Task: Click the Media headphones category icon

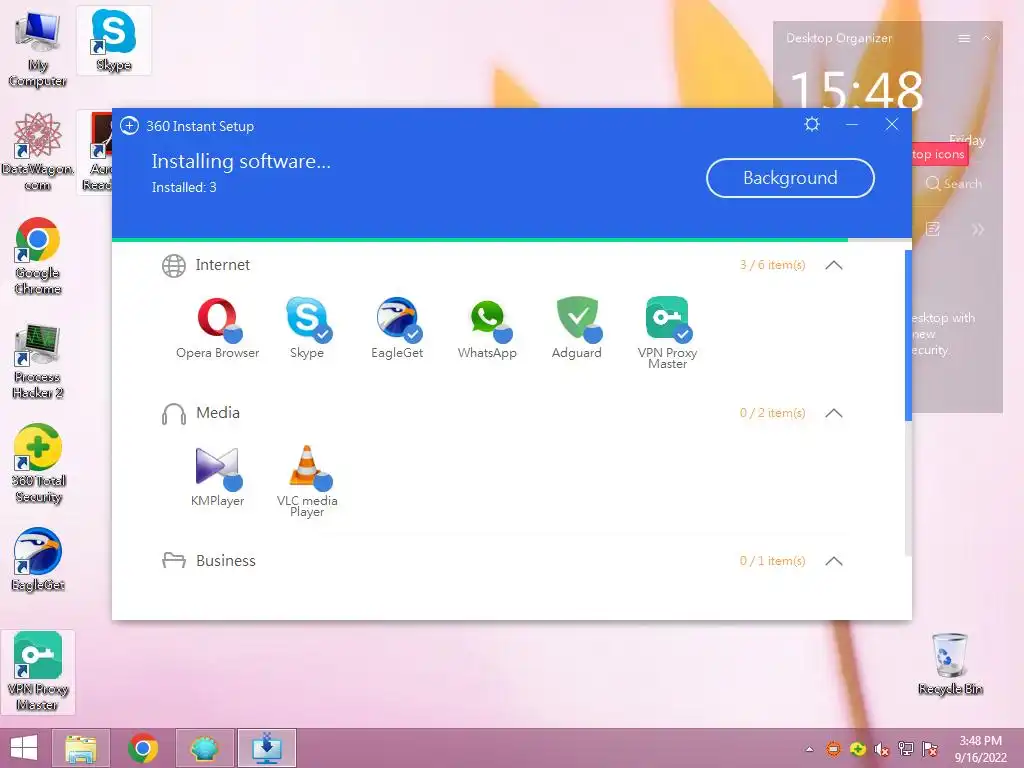Action: pyautogui.click(x=174, y=414)
